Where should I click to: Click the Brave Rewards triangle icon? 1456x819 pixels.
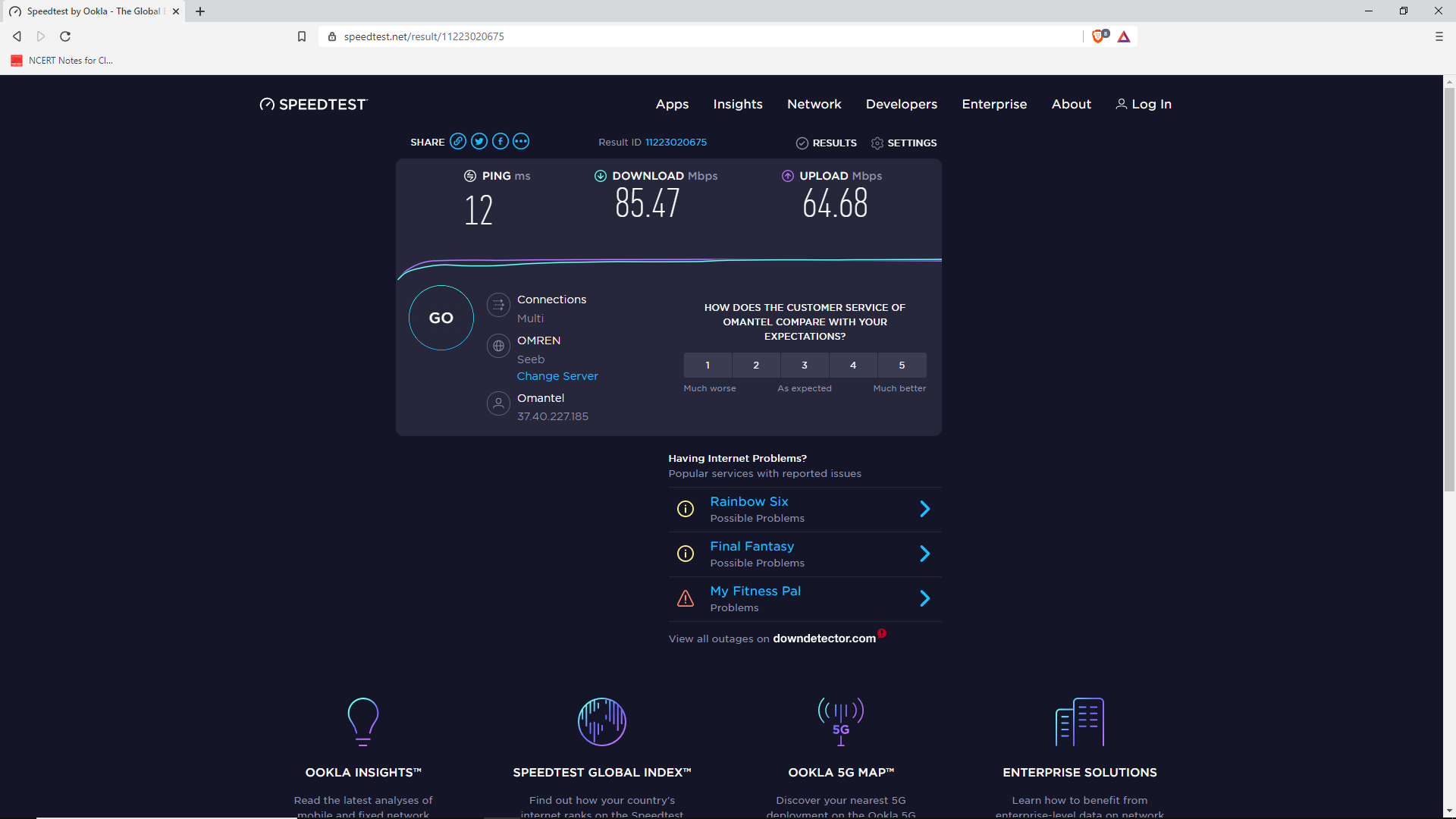1124,36
